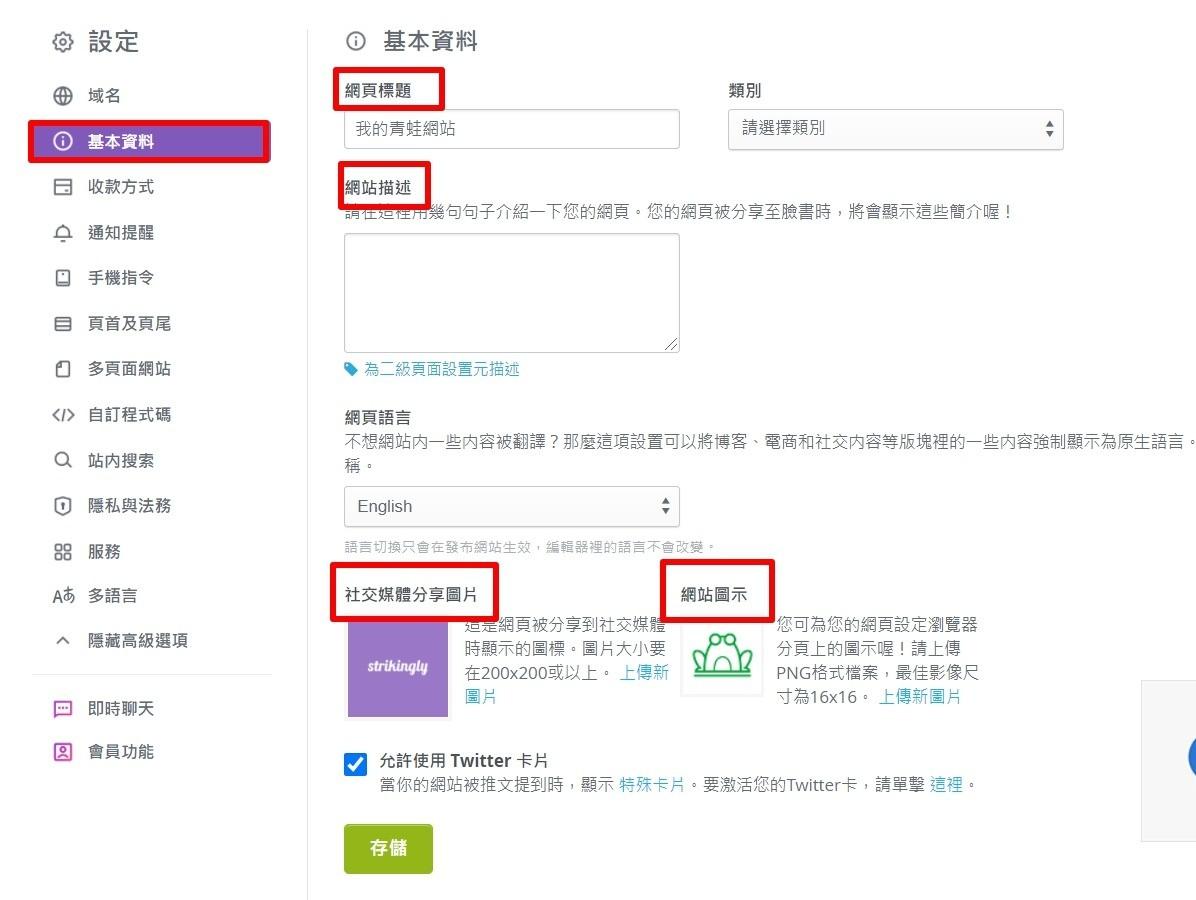The image size is (1196, 900).
Task: Click the purple strikingly share image
Action: (397, 667)
